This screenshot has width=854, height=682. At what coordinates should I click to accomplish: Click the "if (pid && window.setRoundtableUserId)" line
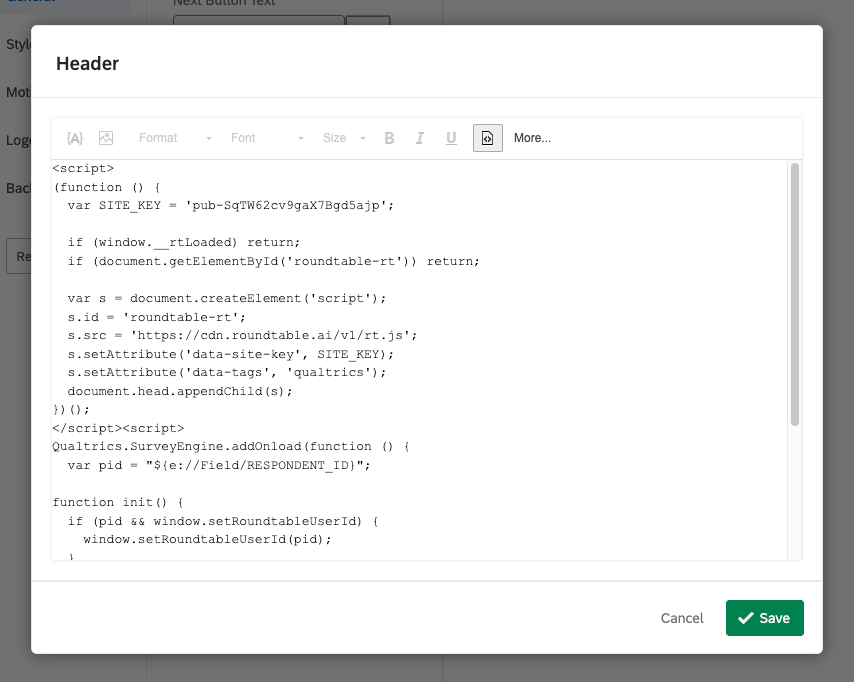[x=223, y=521]
